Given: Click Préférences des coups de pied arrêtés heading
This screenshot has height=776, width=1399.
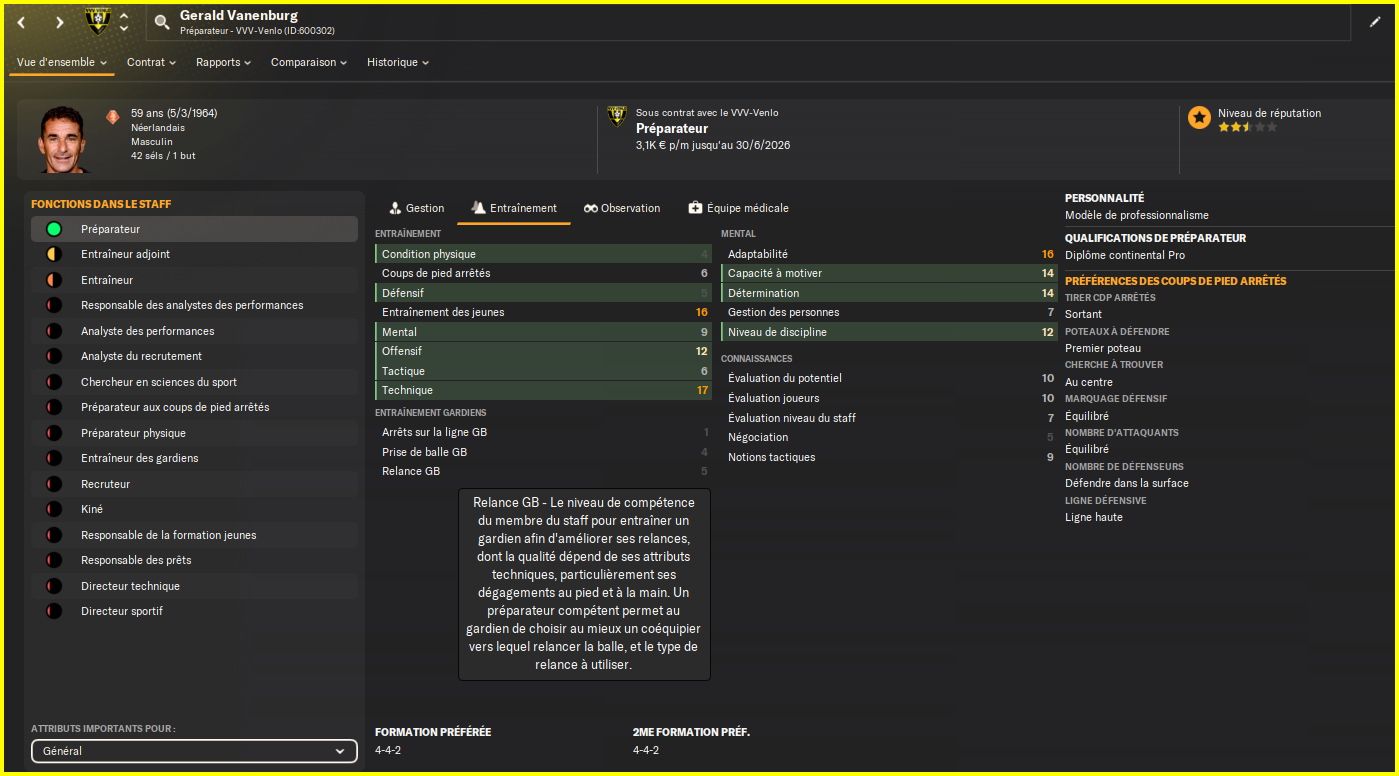Looking at the screenshot, I should (1175, 281).
